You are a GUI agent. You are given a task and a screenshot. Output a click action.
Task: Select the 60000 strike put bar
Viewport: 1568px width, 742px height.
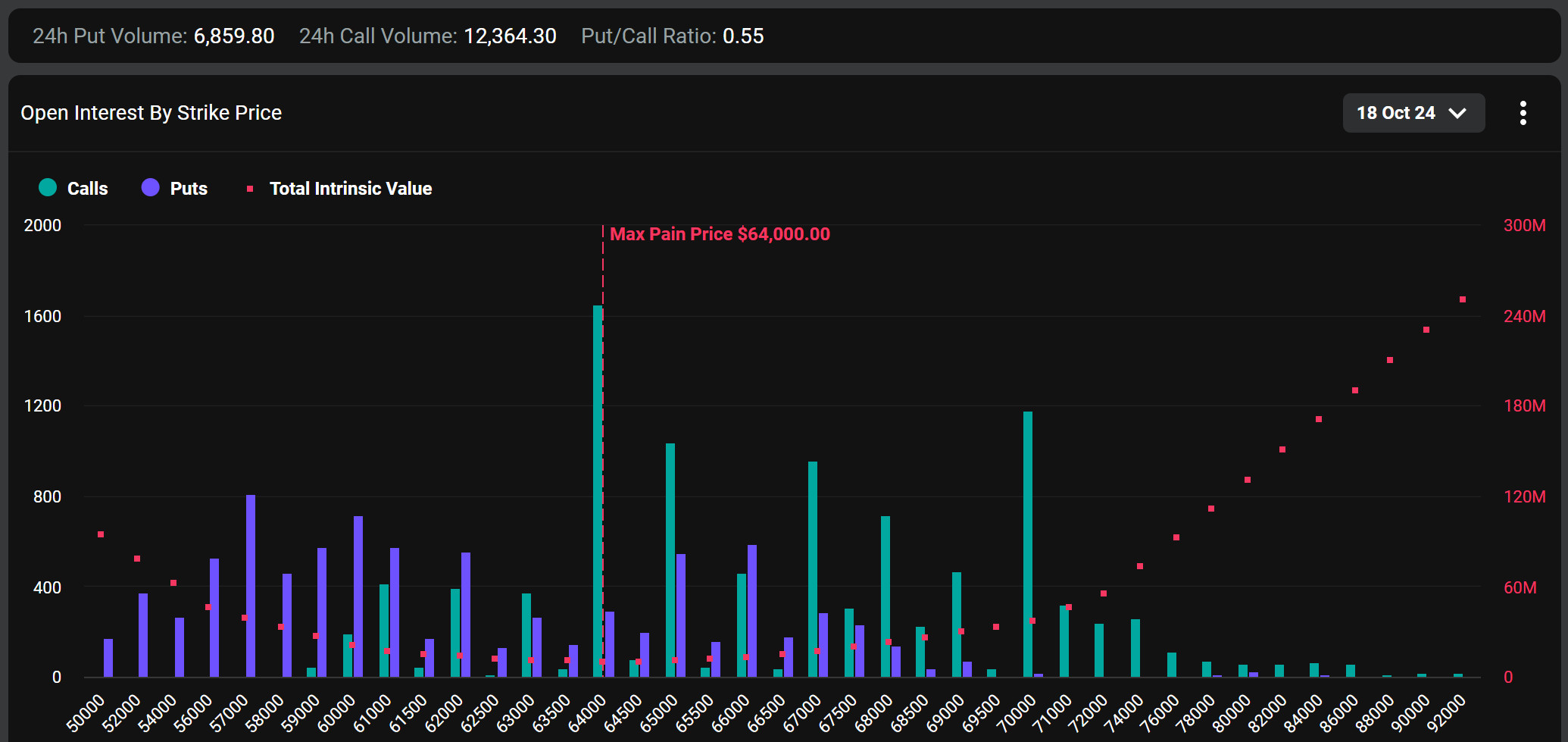(x=358, y=596)
